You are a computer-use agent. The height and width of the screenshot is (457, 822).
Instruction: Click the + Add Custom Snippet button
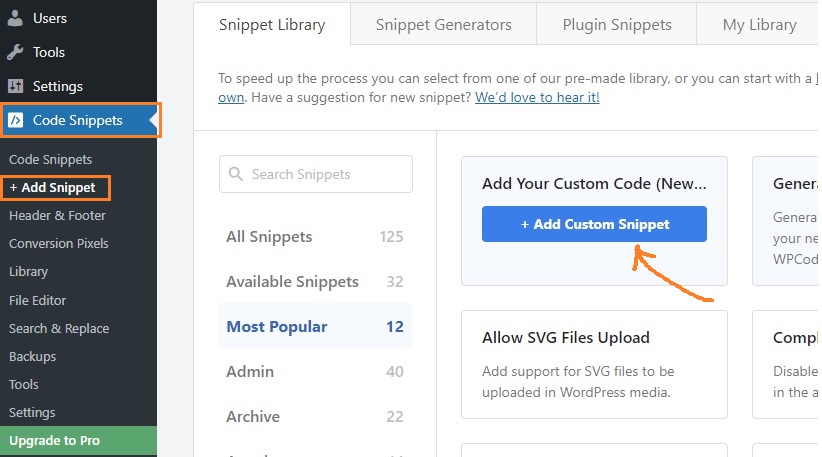594,224
